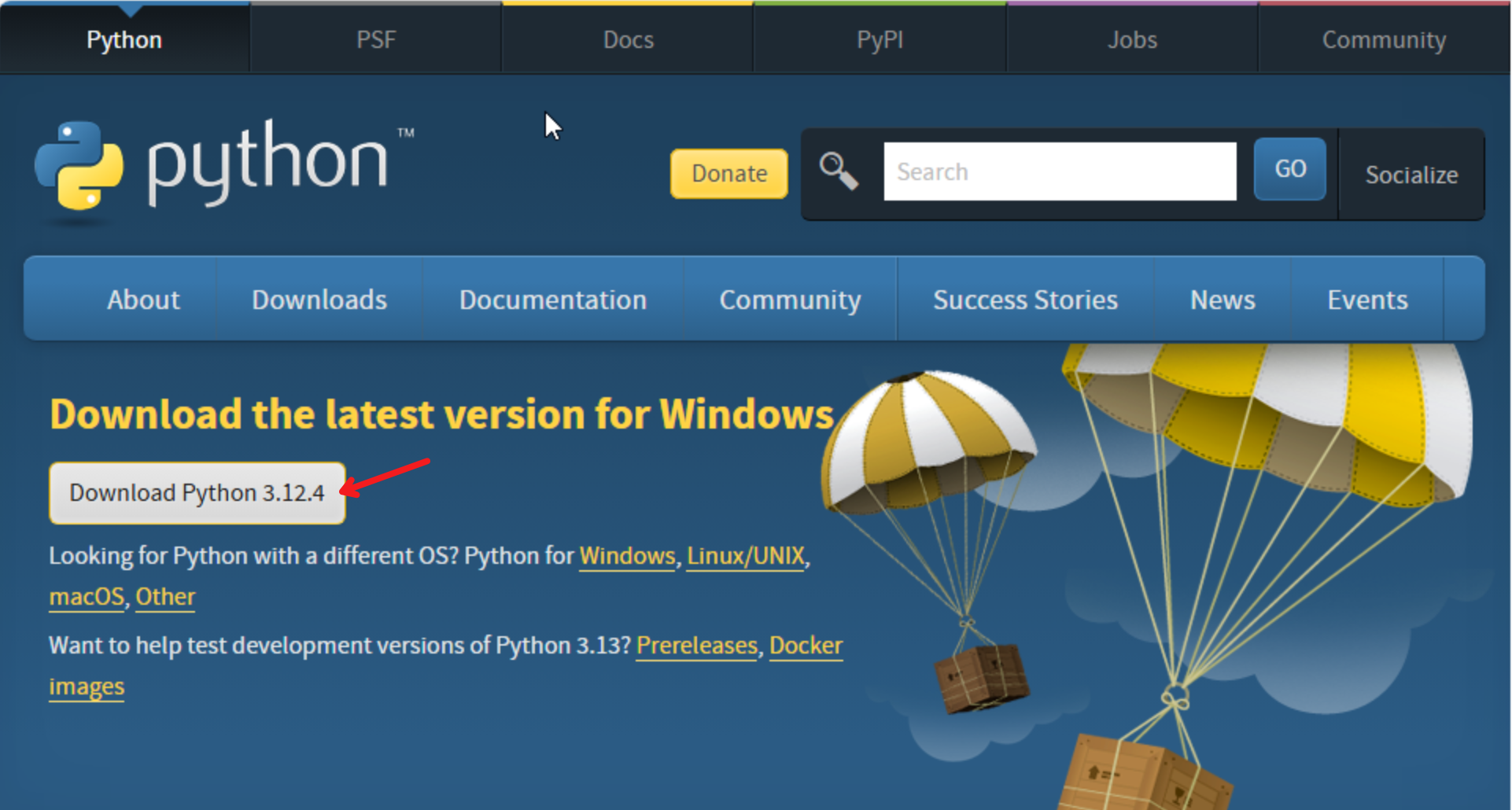Click the heading 'Download the latest version for Windows'

click(x=441, y=414)
